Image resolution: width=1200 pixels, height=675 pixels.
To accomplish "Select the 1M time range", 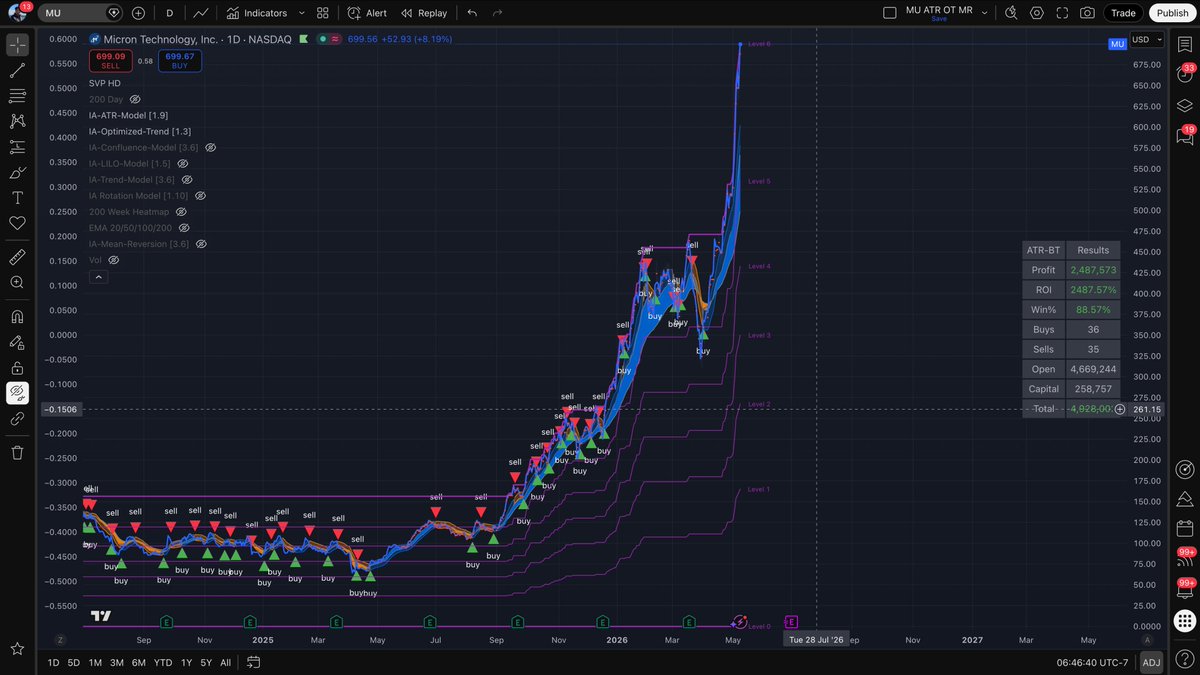I will click(95, 662).
